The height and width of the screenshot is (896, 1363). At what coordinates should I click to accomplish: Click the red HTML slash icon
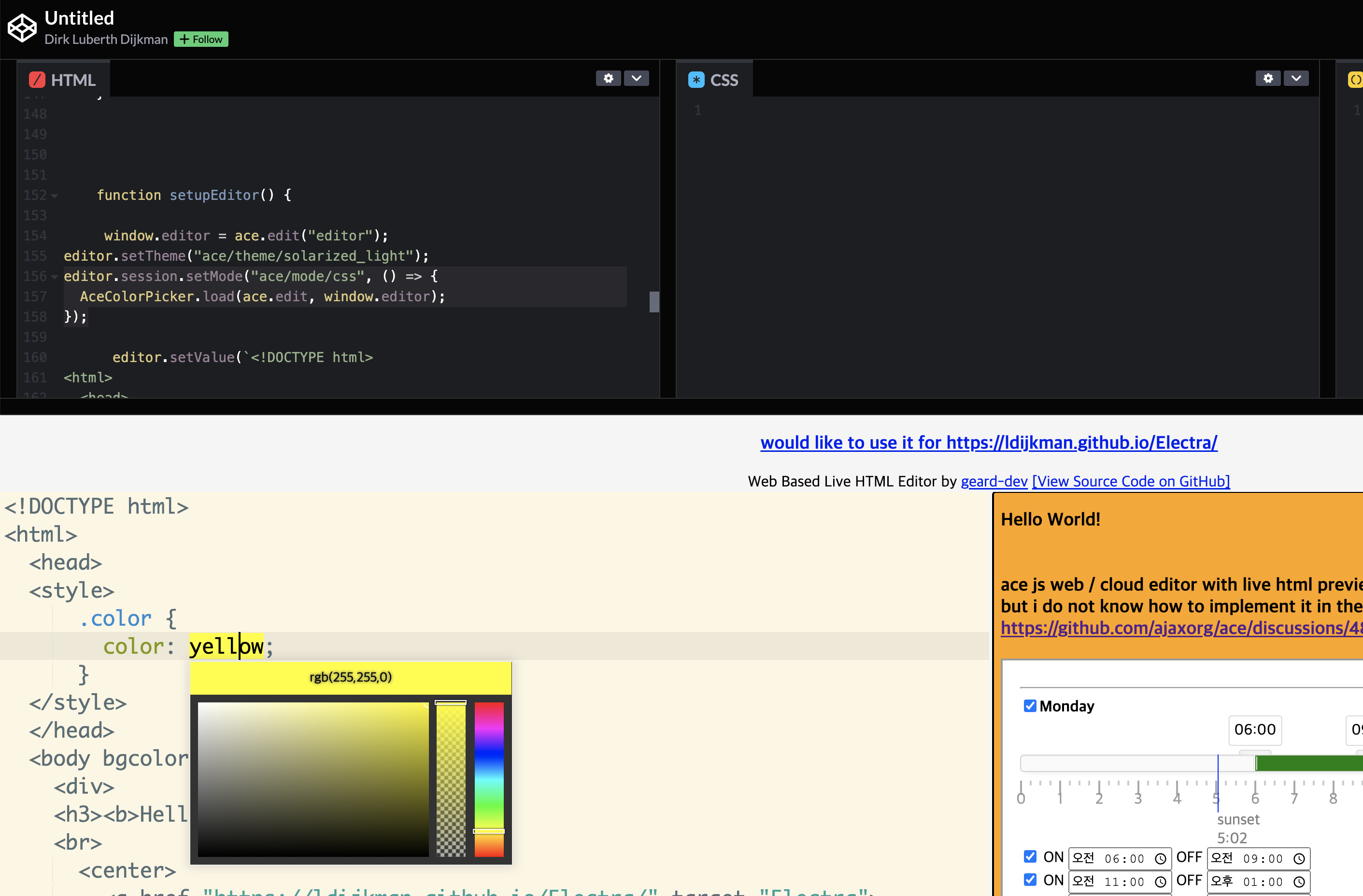tap(37, 80)
